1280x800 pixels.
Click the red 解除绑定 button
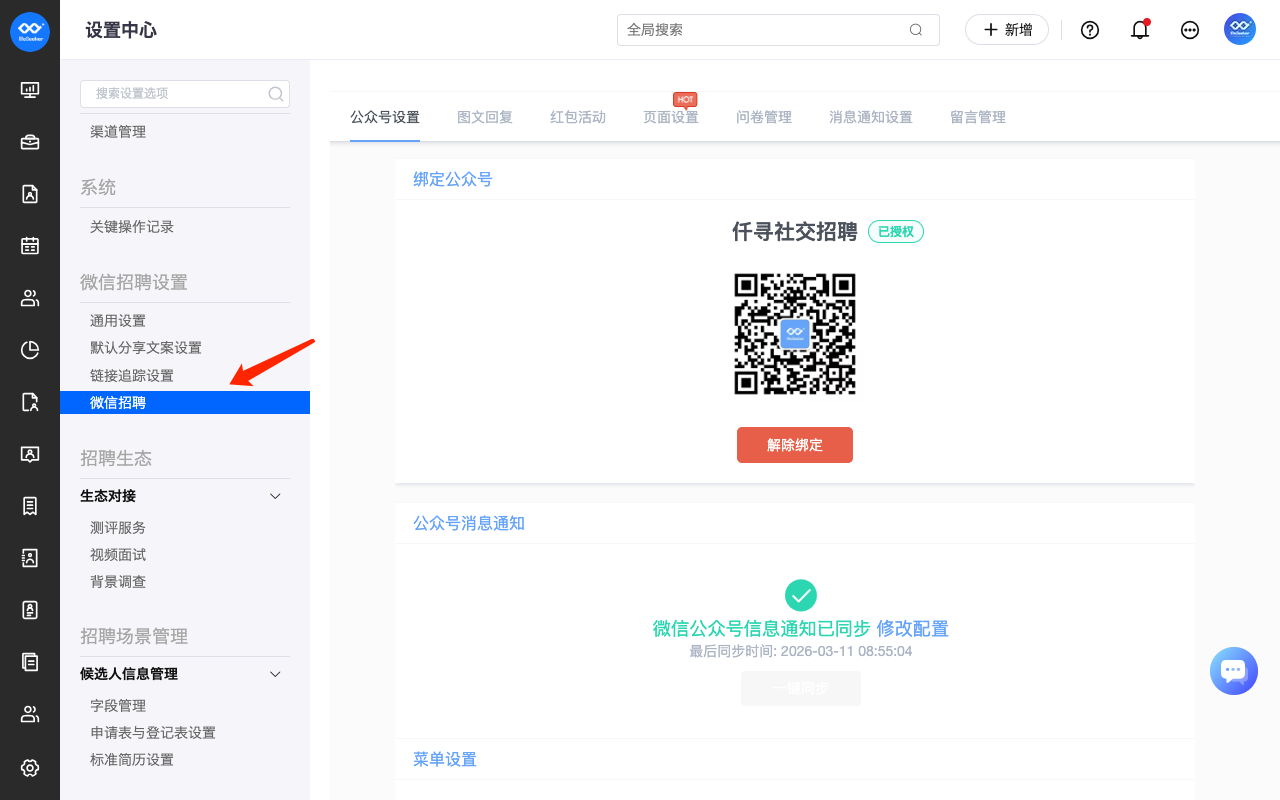coord(795,445)
